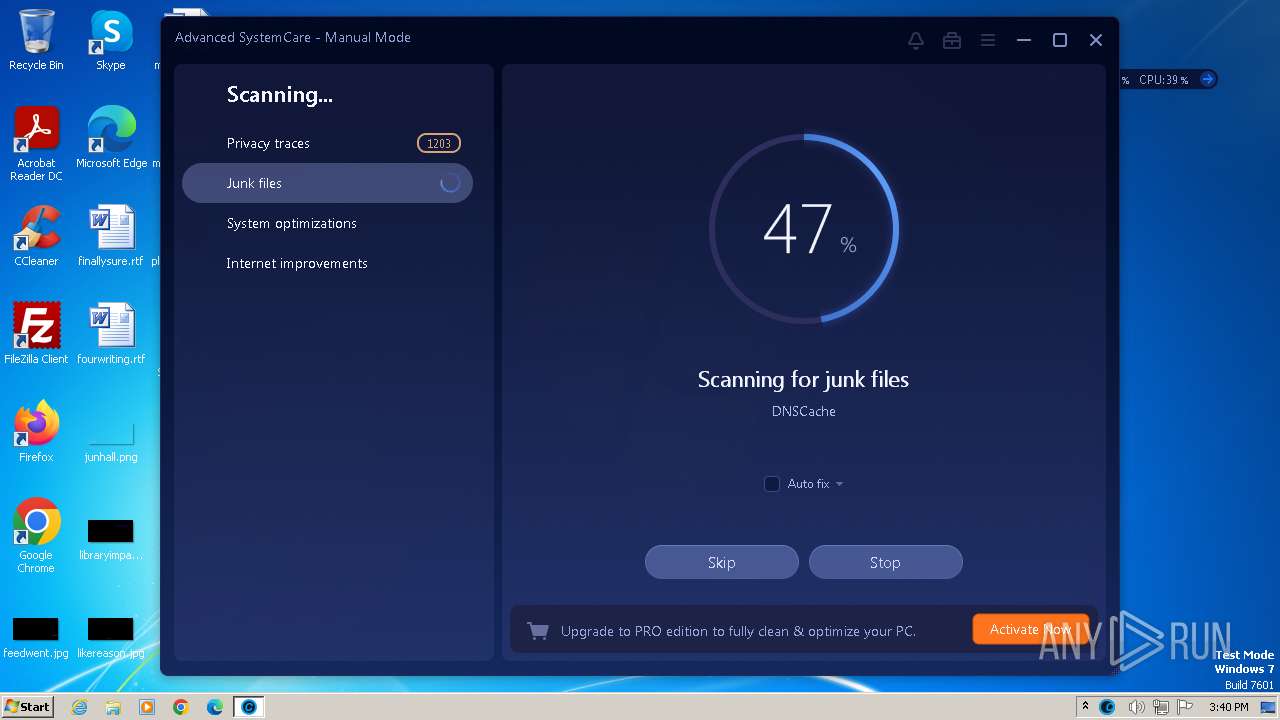This screenshot has height=720, width=1280.
Task: Launch the Skype desktop shortcut
Action: 111,40
